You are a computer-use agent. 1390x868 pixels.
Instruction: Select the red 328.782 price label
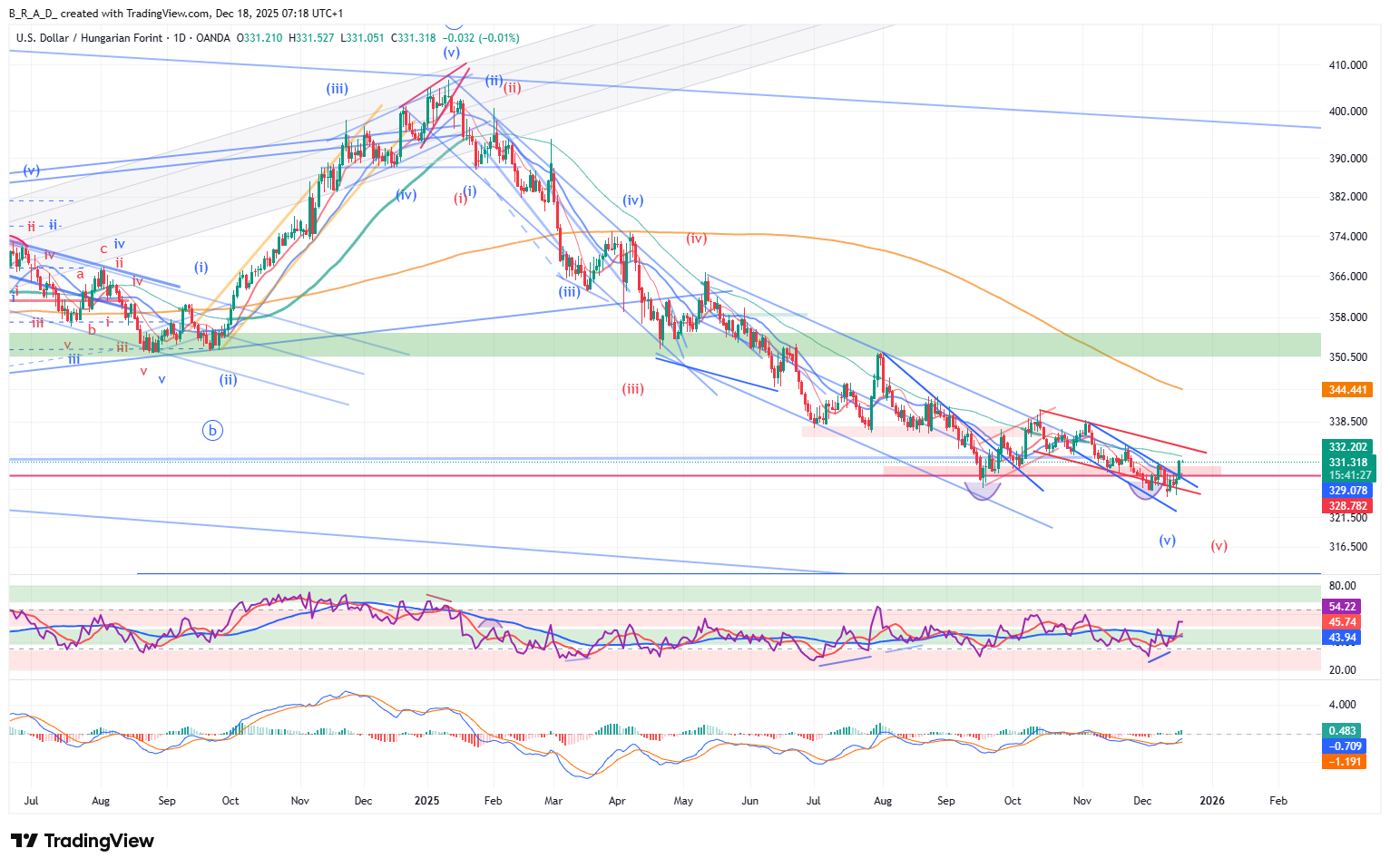point(1347,506)
